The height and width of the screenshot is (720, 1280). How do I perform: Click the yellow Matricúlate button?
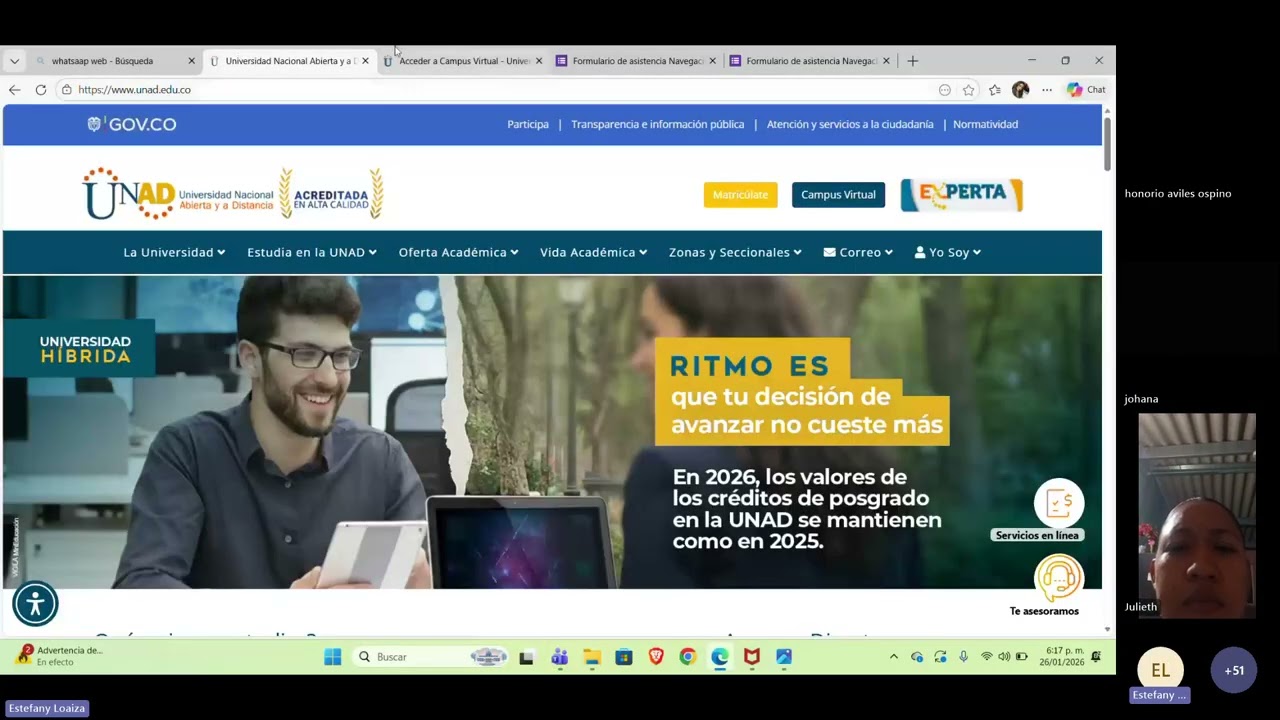coord(740,195)
